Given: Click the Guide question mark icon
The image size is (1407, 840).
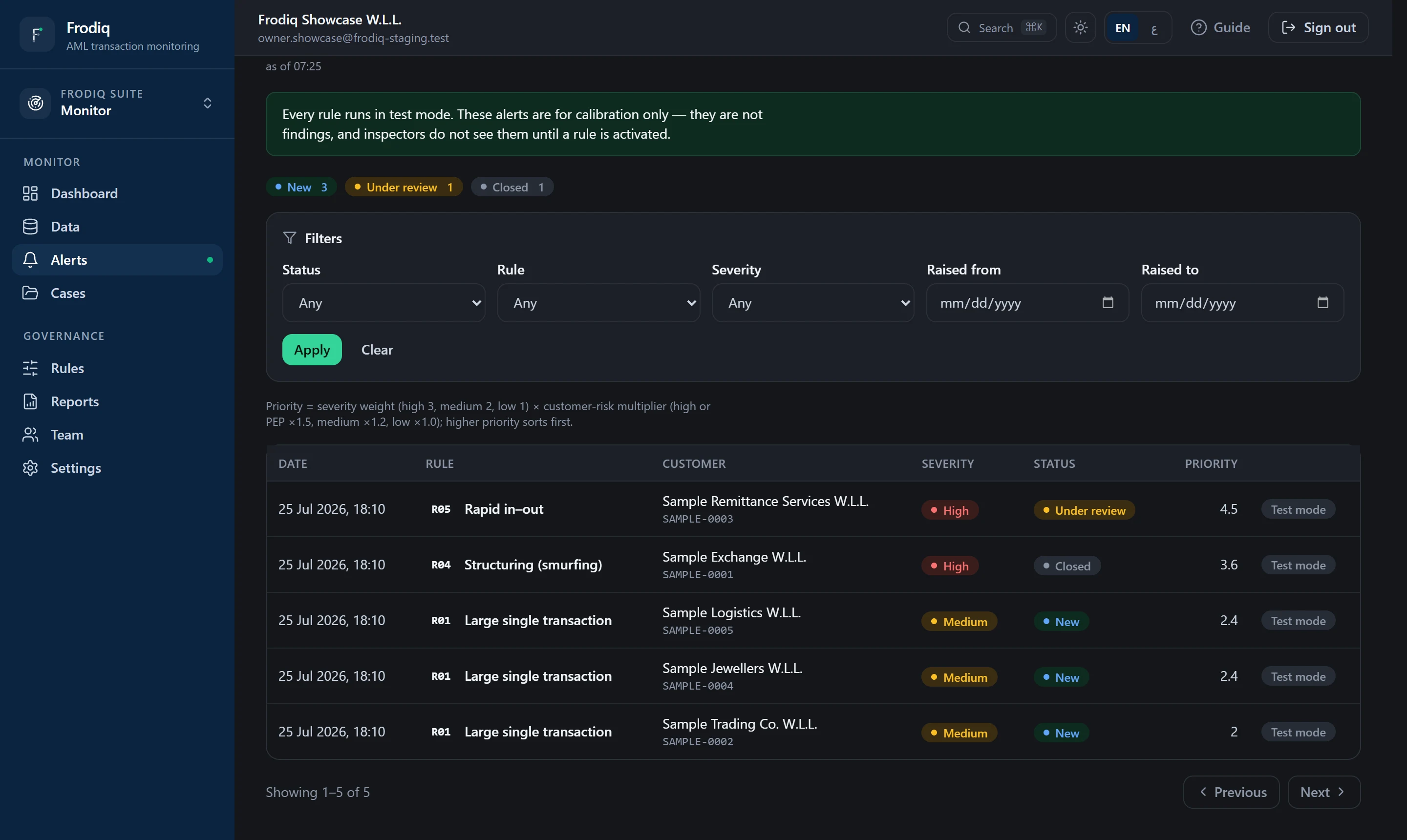Looking at the screenshot, I should (x=1198, y=28).
